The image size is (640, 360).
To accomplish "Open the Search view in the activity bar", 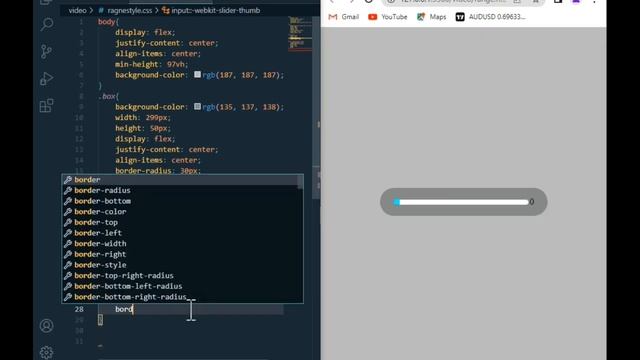I will click(x=47, y=24).
